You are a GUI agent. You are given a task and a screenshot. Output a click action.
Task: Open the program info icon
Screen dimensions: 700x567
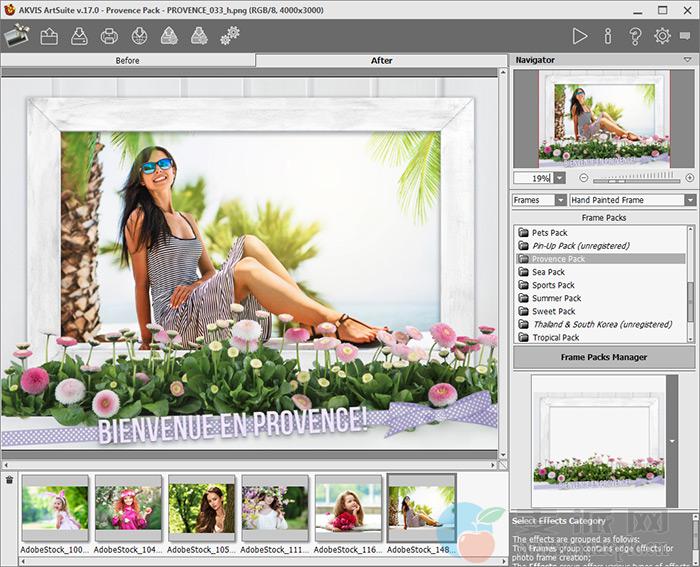pos(607,37)
